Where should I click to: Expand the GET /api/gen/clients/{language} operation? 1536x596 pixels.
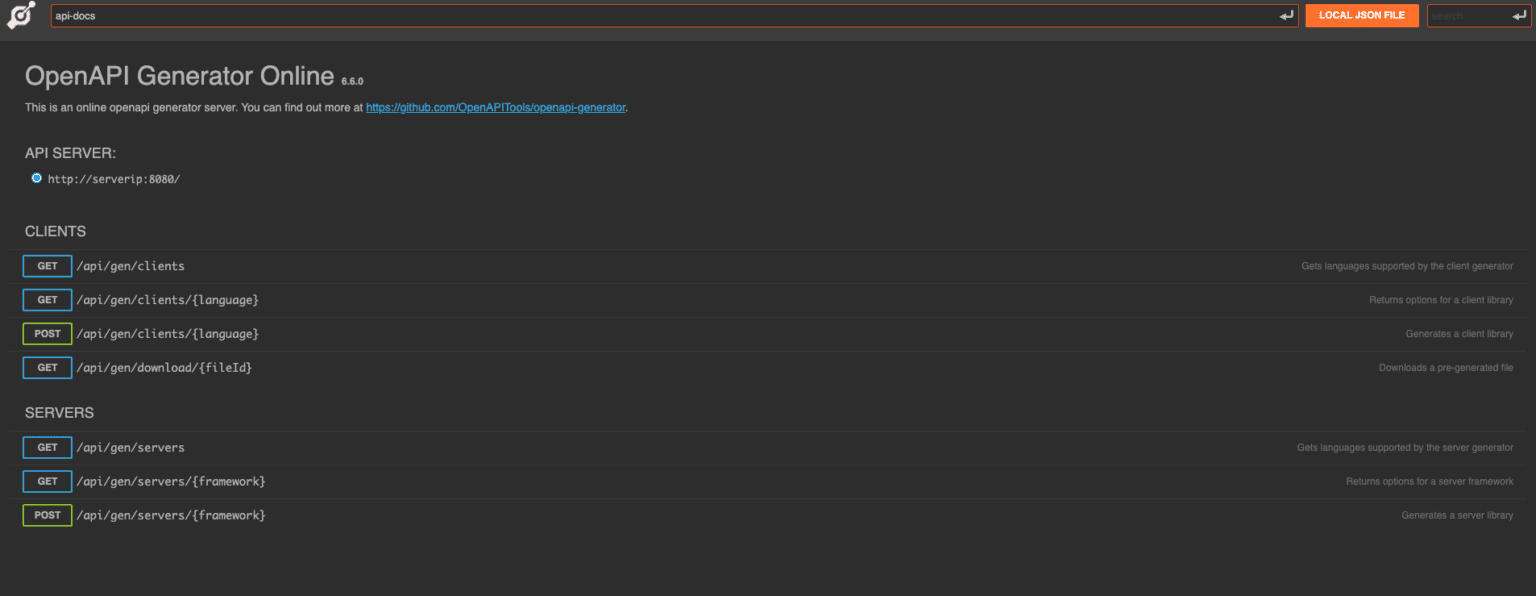click(x=167, y=299)
